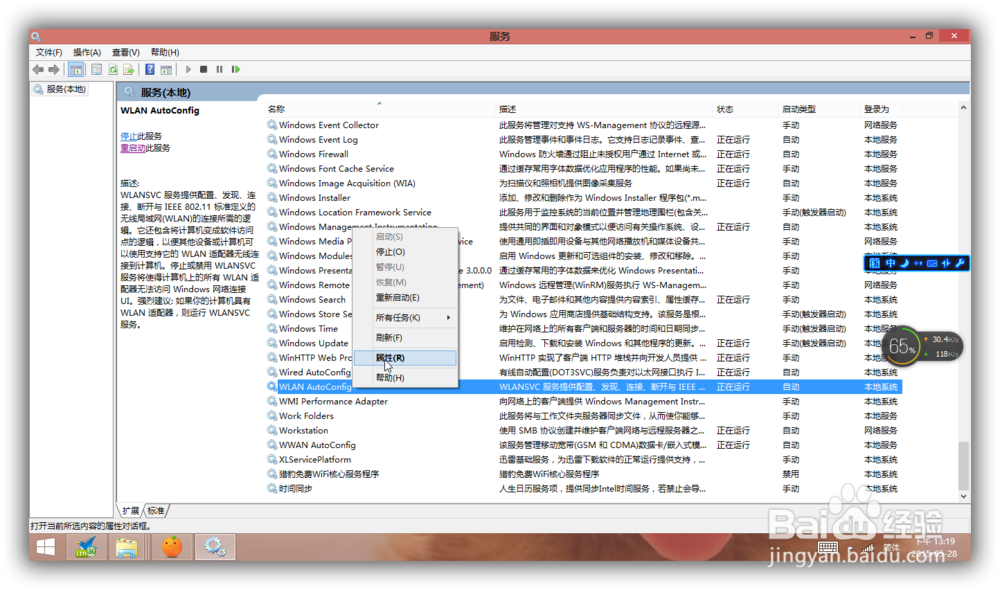Click the wrench icon on IME toolbar

tap(960, 263)
